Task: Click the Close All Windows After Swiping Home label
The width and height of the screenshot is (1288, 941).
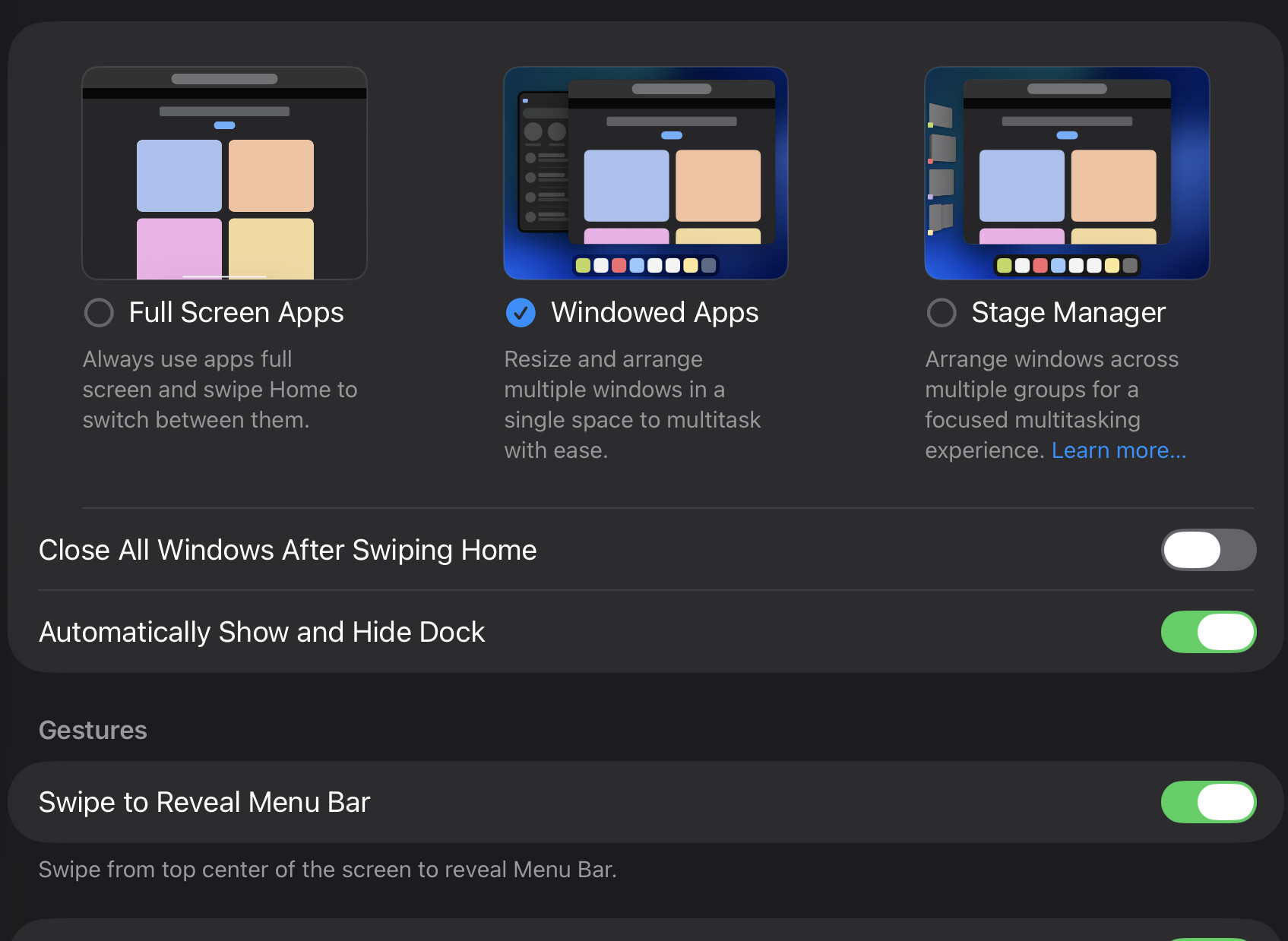Action: pyautogui.click(x=287, y=550)
